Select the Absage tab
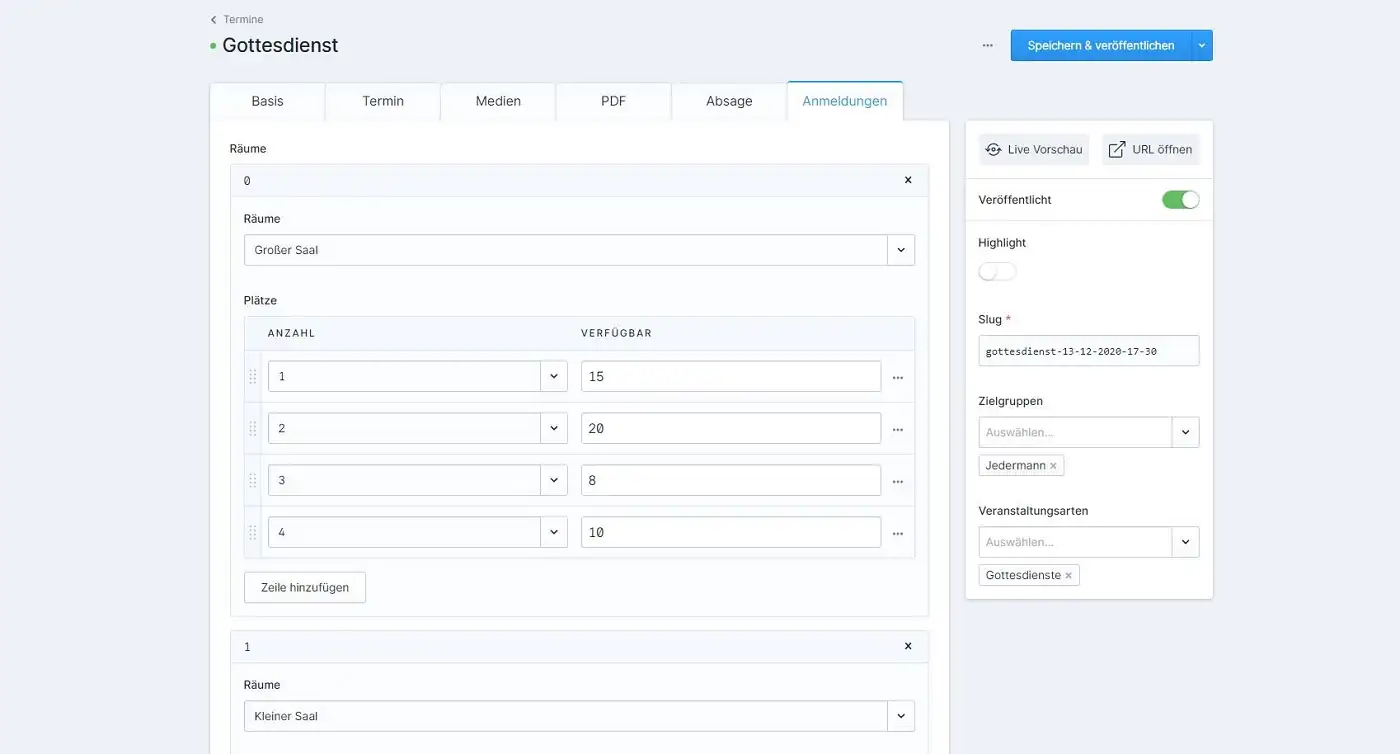 [729, 101]
